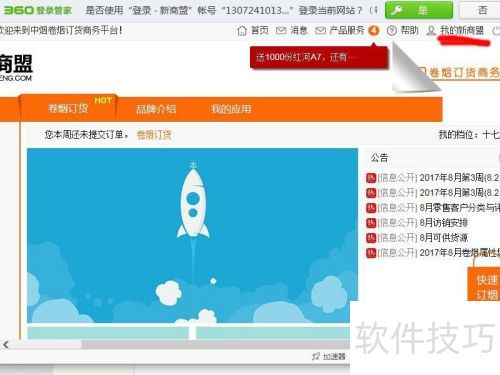Click the 否 button in 360 login bar

coord(480,10)
